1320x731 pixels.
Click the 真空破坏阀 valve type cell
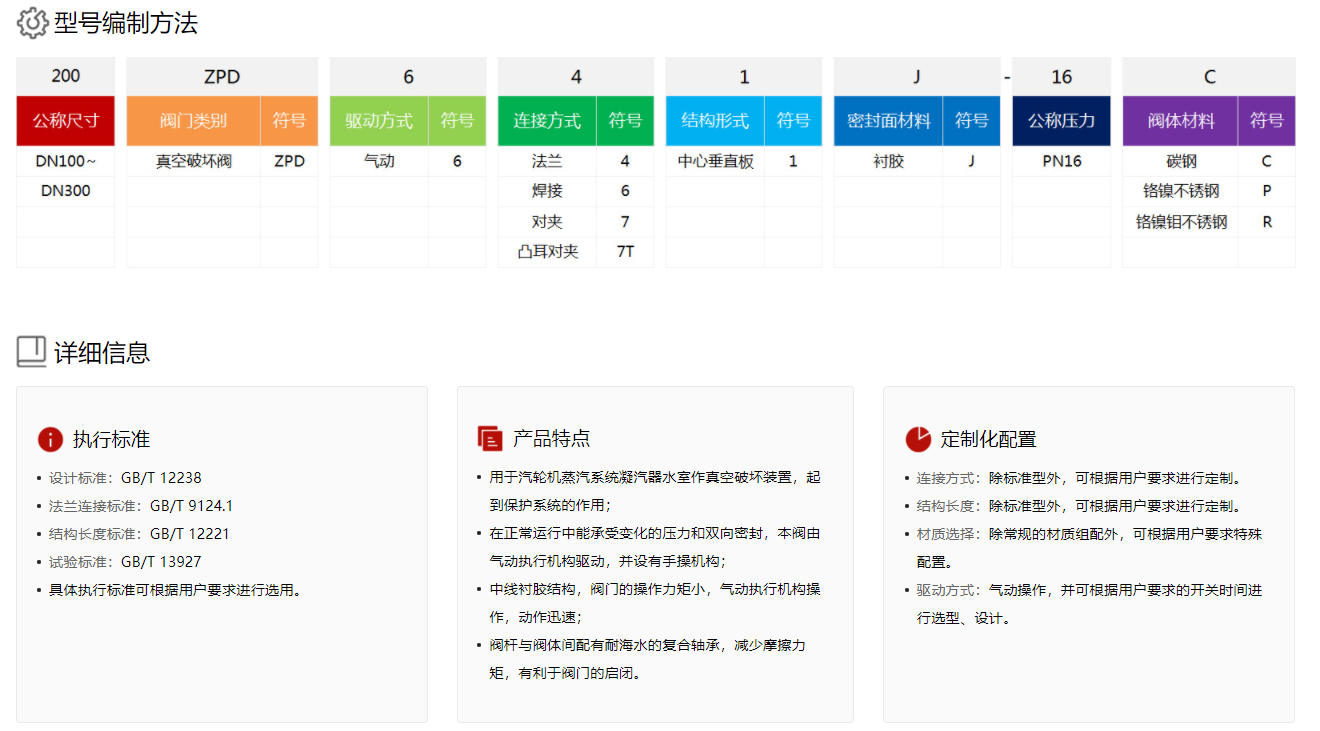193,161
